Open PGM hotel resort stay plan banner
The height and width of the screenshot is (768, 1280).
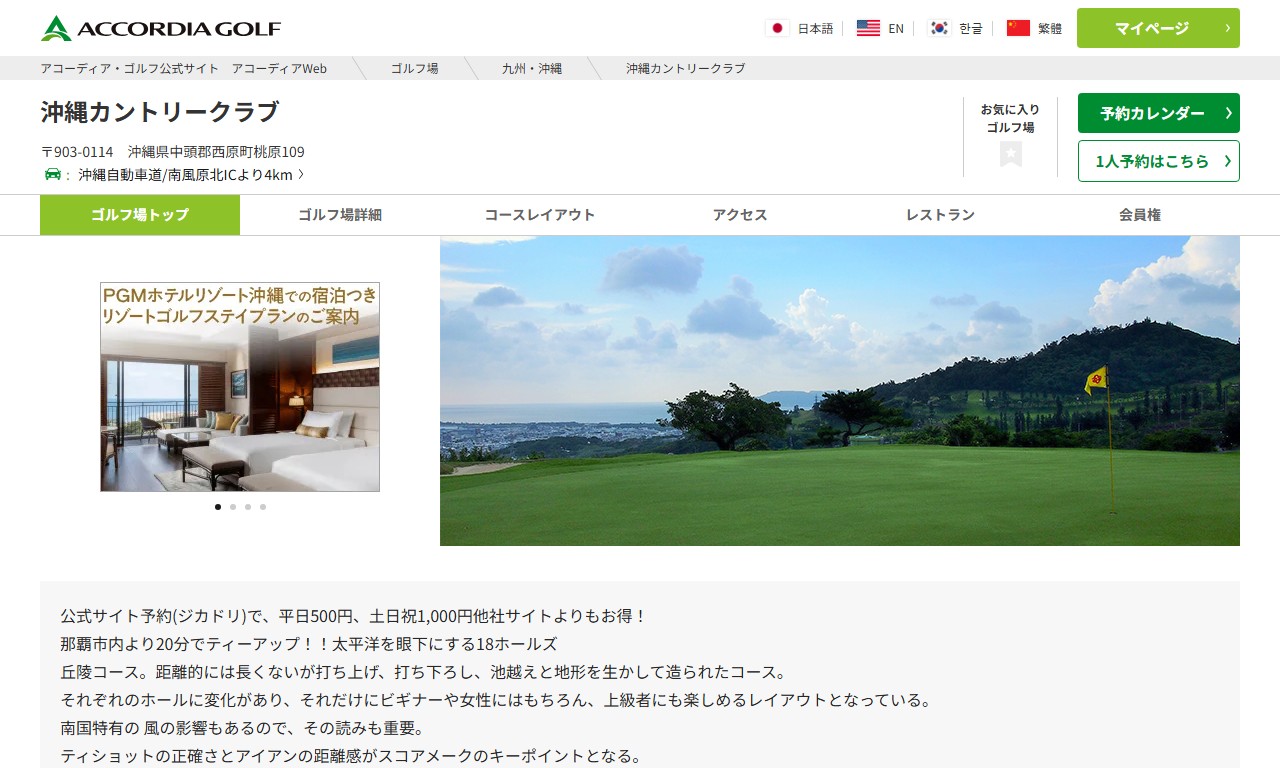pyautogui.click(x=240, y=387)
